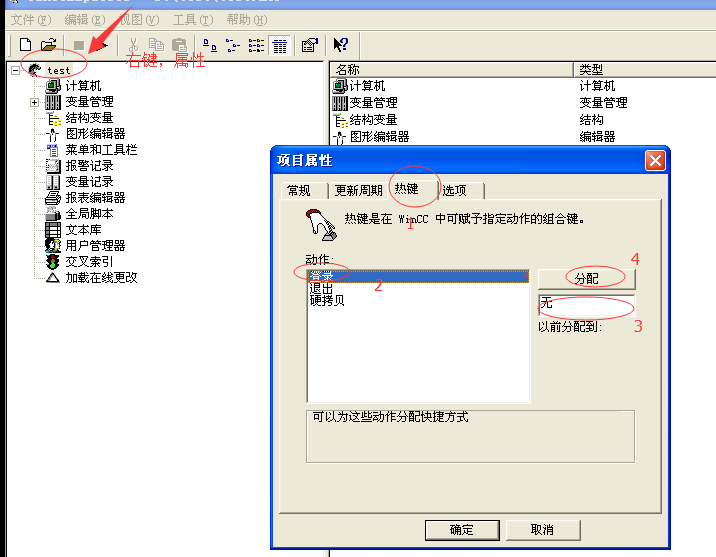Open the 编辑(E) menu
Screen dimensions: 716x557
[x=85, y=20]
